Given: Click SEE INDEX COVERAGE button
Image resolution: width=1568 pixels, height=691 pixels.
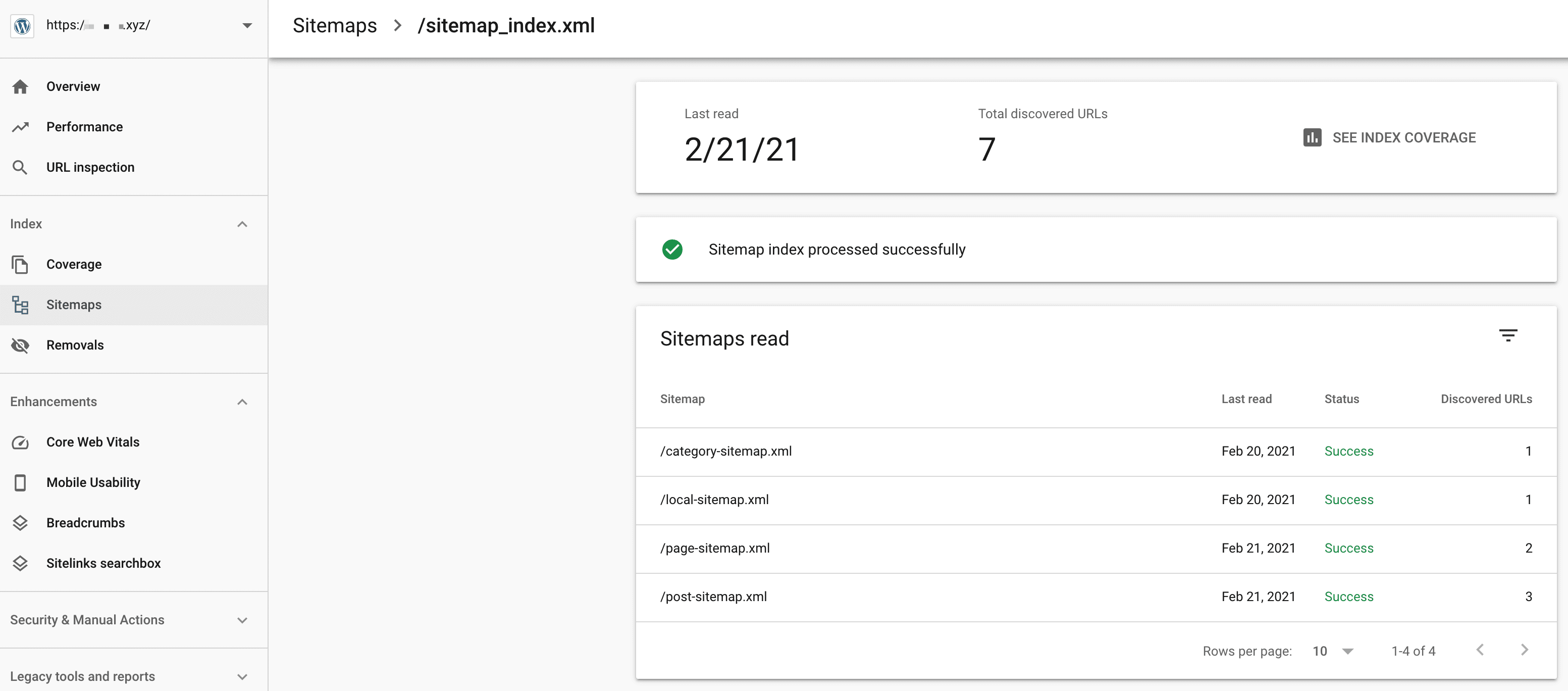Looking at the screenshot, I should [1389, 137].
